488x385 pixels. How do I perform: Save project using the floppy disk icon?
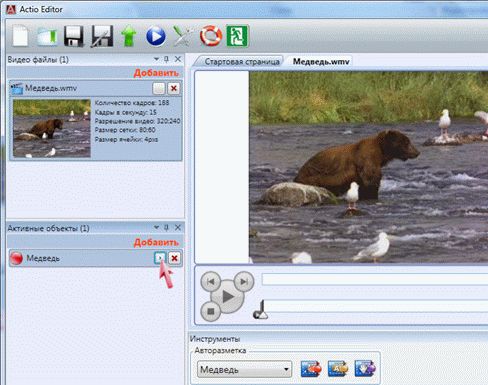74,36
